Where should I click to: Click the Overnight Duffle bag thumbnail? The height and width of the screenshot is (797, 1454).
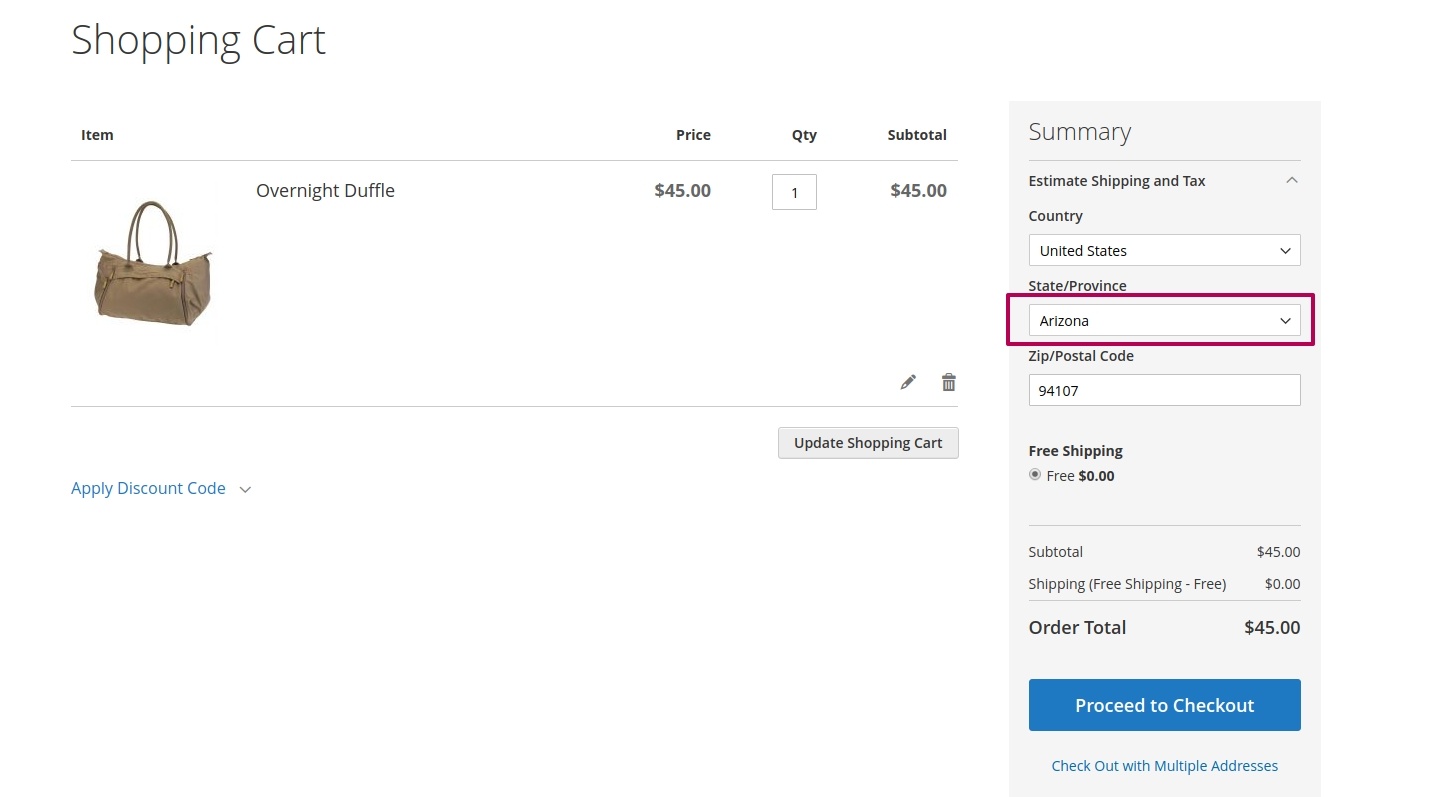point(154,263)
